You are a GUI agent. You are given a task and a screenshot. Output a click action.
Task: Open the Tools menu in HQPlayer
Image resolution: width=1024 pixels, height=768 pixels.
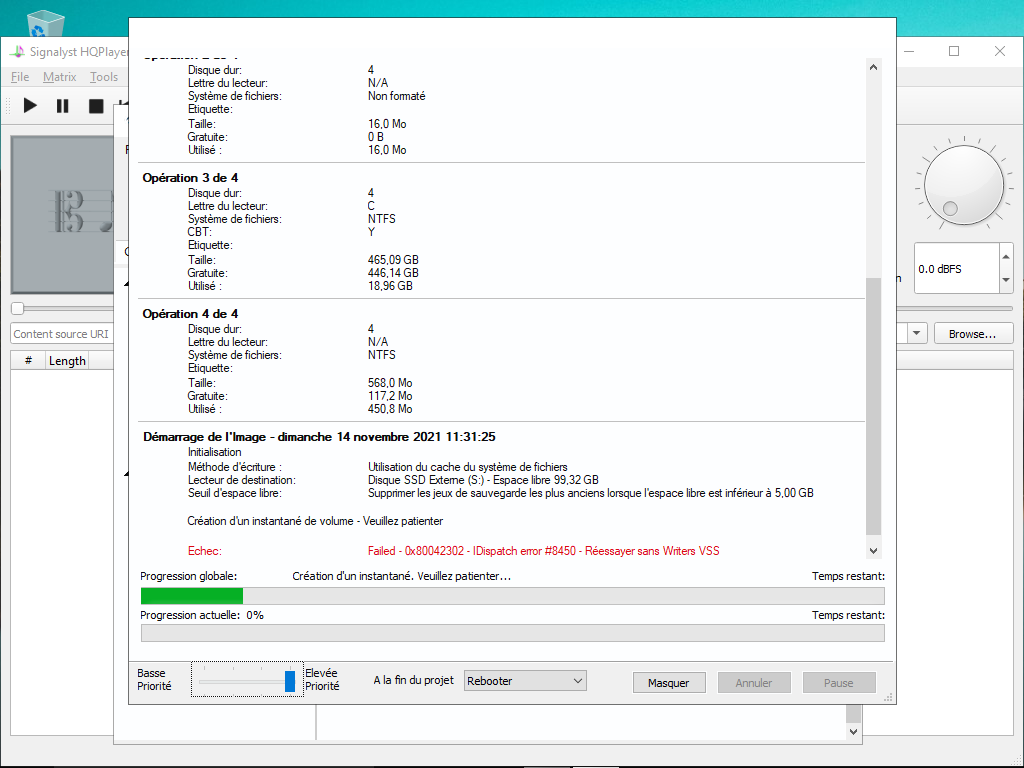(104, 77)
